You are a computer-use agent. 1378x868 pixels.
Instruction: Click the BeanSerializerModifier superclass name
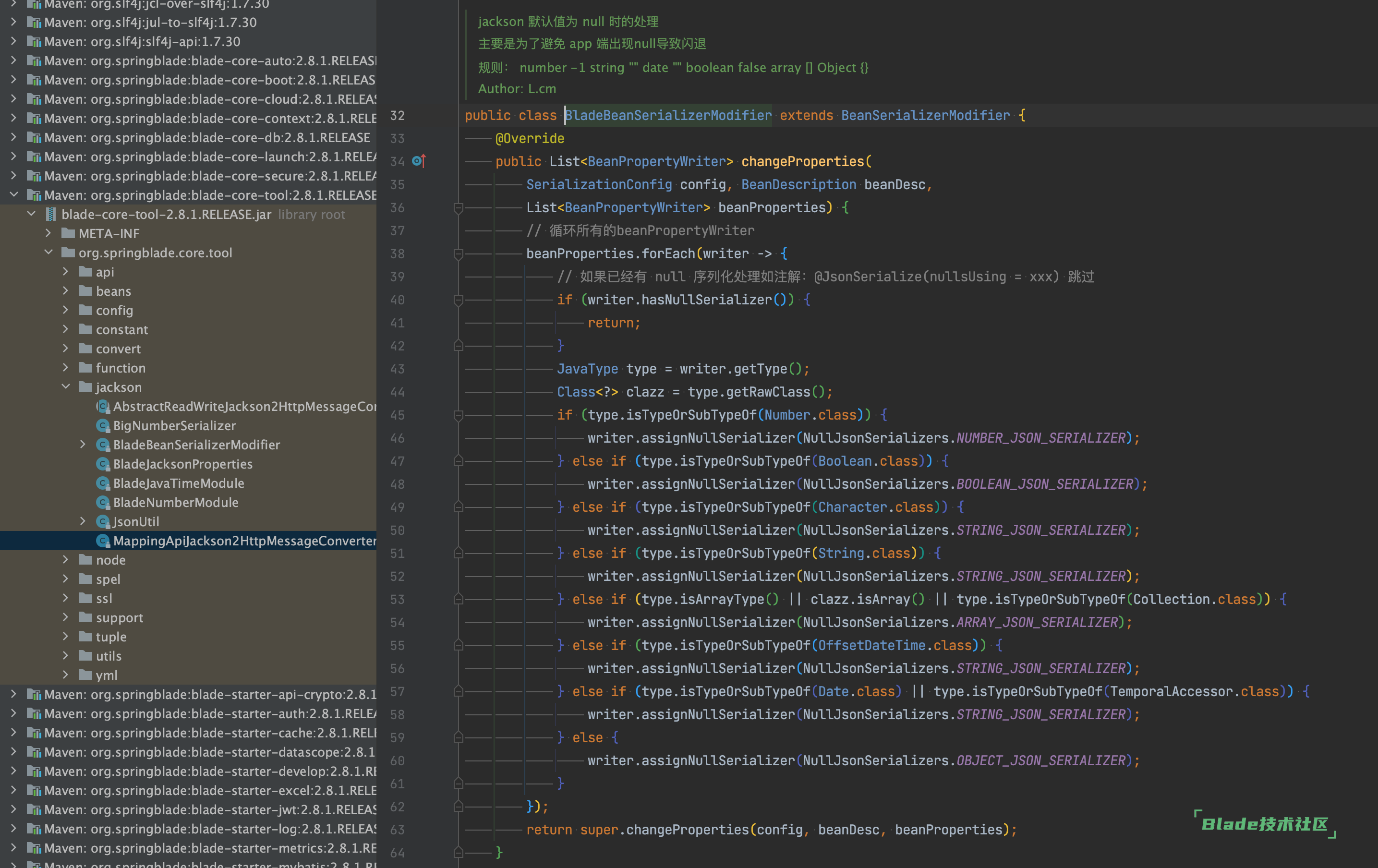(x=925, y=116)
